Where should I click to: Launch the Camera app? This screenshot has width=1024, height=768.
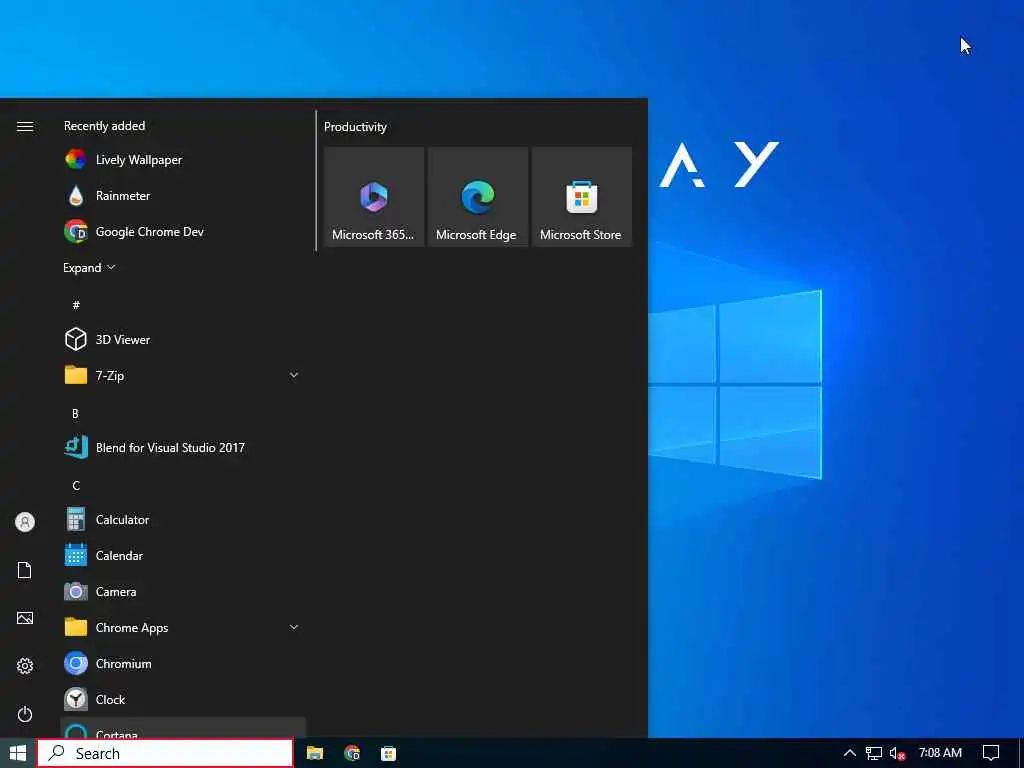(x=183, y=592)
